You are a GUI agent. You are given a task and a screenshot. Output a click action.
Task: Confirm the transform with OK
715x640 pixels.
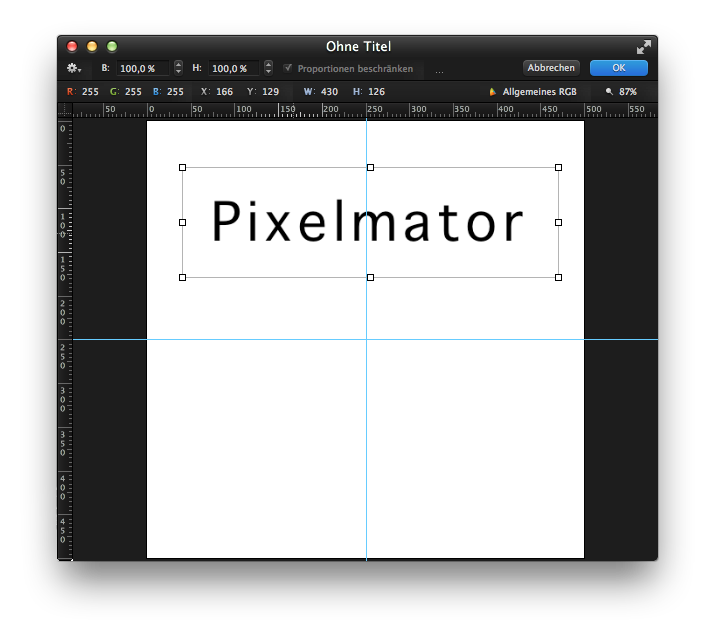coord(618,68)
